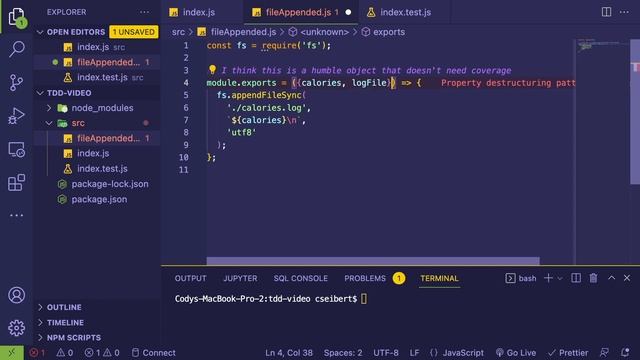Switch to the index.js editor tab
Viewport: 640px width, 360px height.
(202, 12)
